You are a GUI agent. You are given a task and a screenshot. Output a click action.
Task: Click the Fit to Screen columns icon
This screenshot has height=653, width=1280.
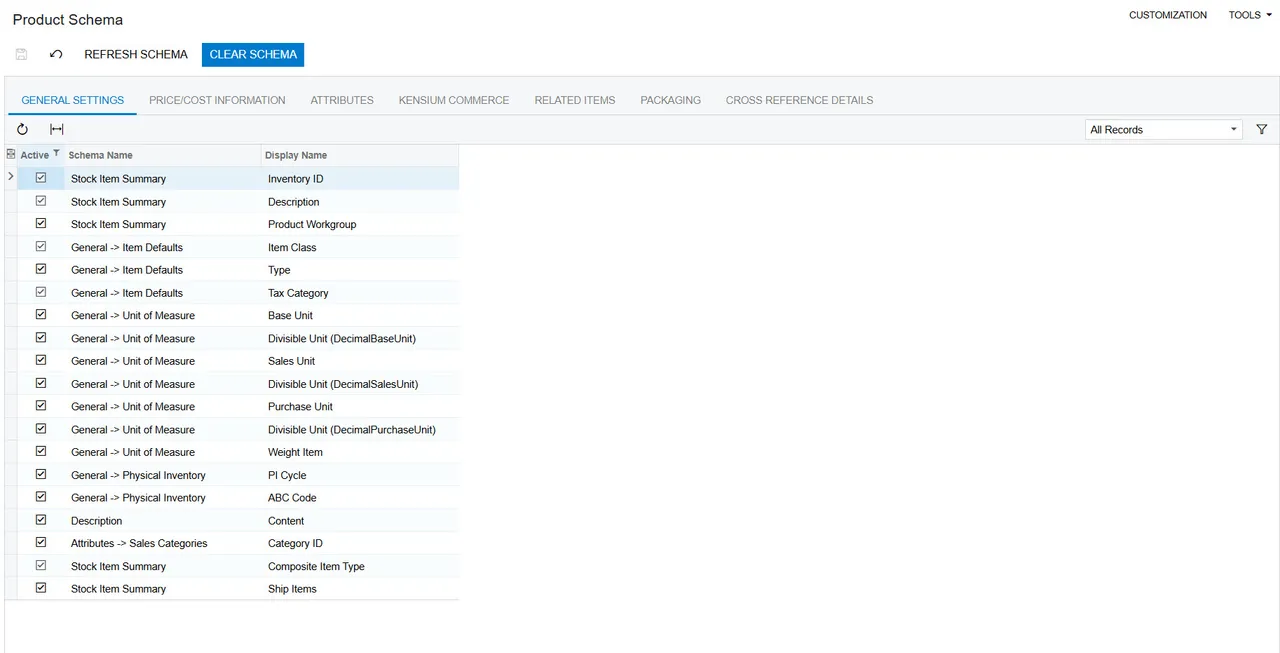point(57,129)
